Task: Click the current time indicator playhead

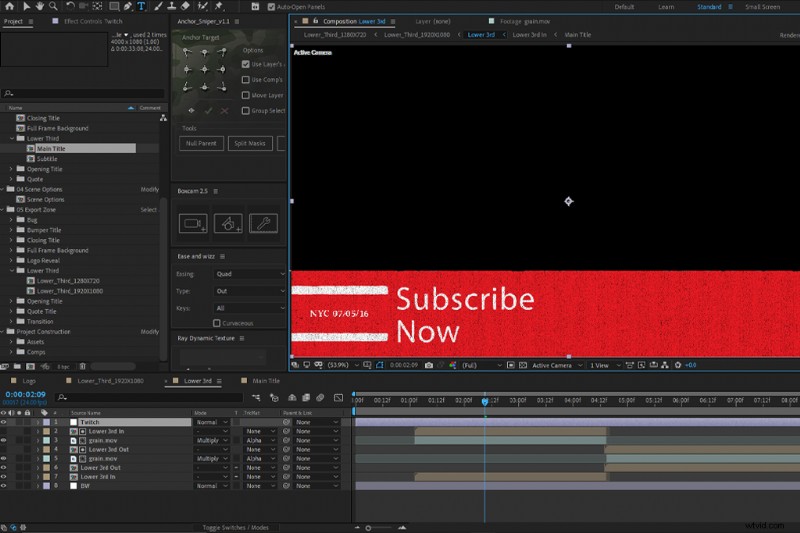Action: coord(485,401)
